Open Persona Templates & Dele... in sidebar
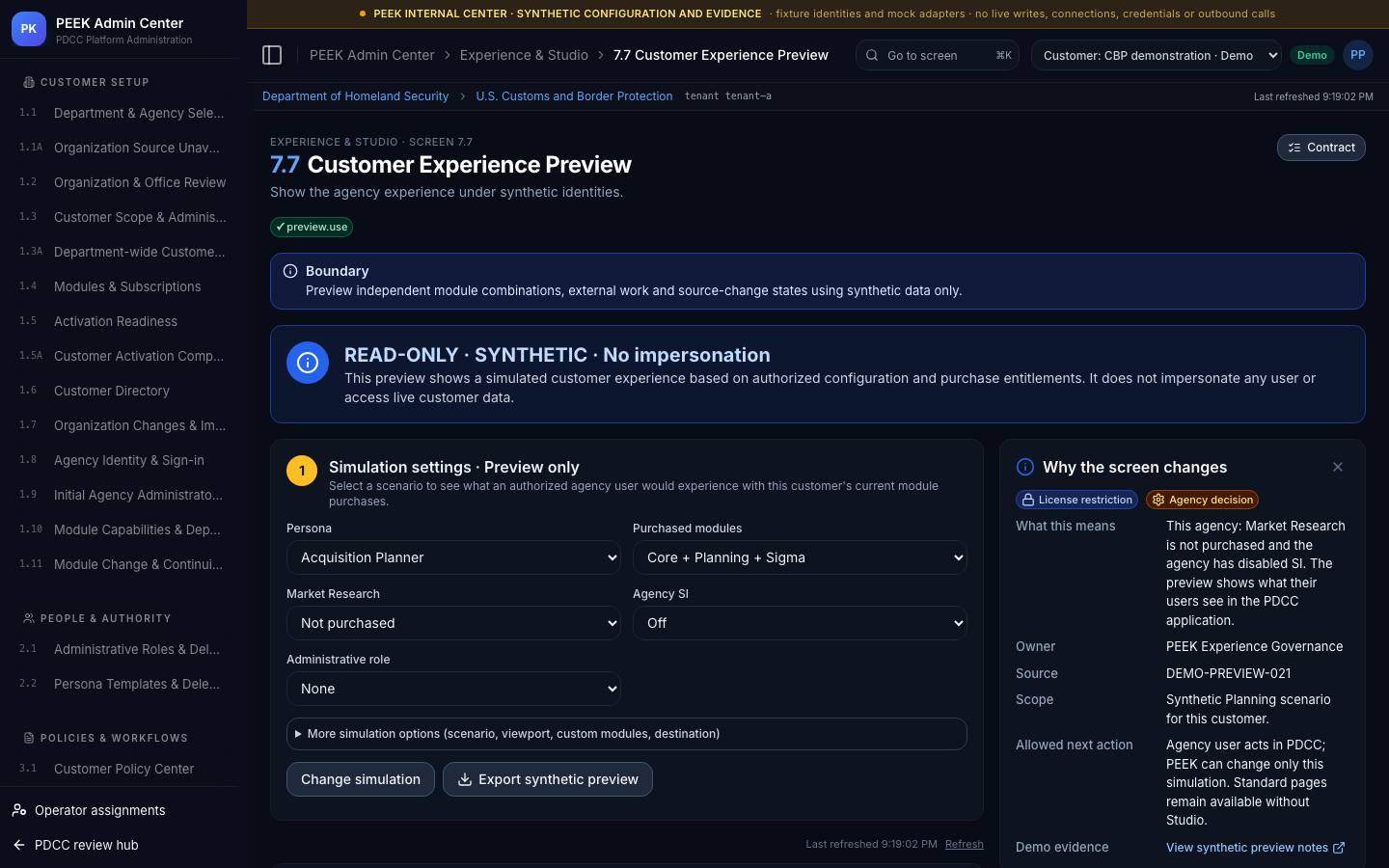 point(122,684)
